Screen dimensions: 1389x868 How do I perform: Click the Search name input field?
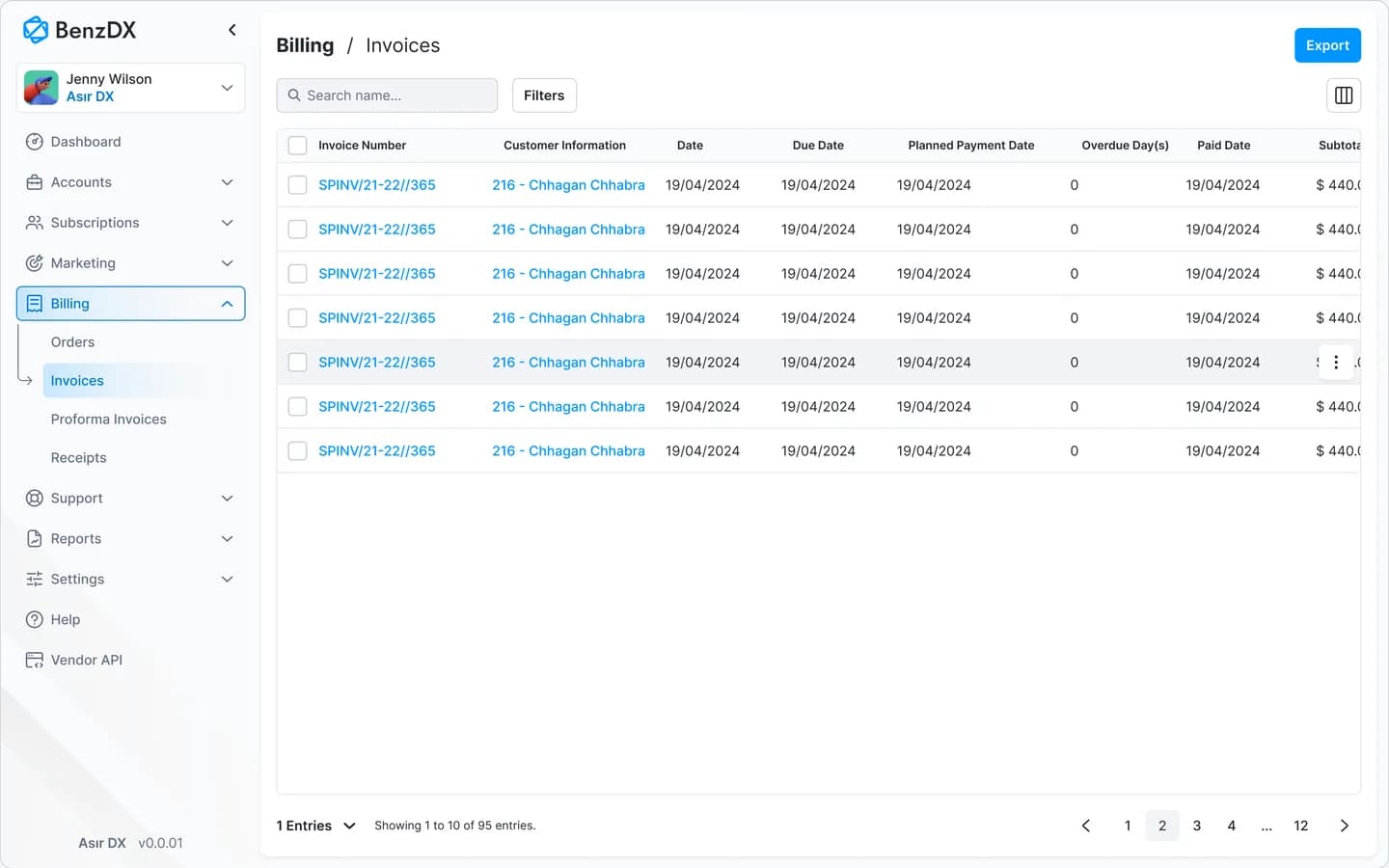point(387,95)
